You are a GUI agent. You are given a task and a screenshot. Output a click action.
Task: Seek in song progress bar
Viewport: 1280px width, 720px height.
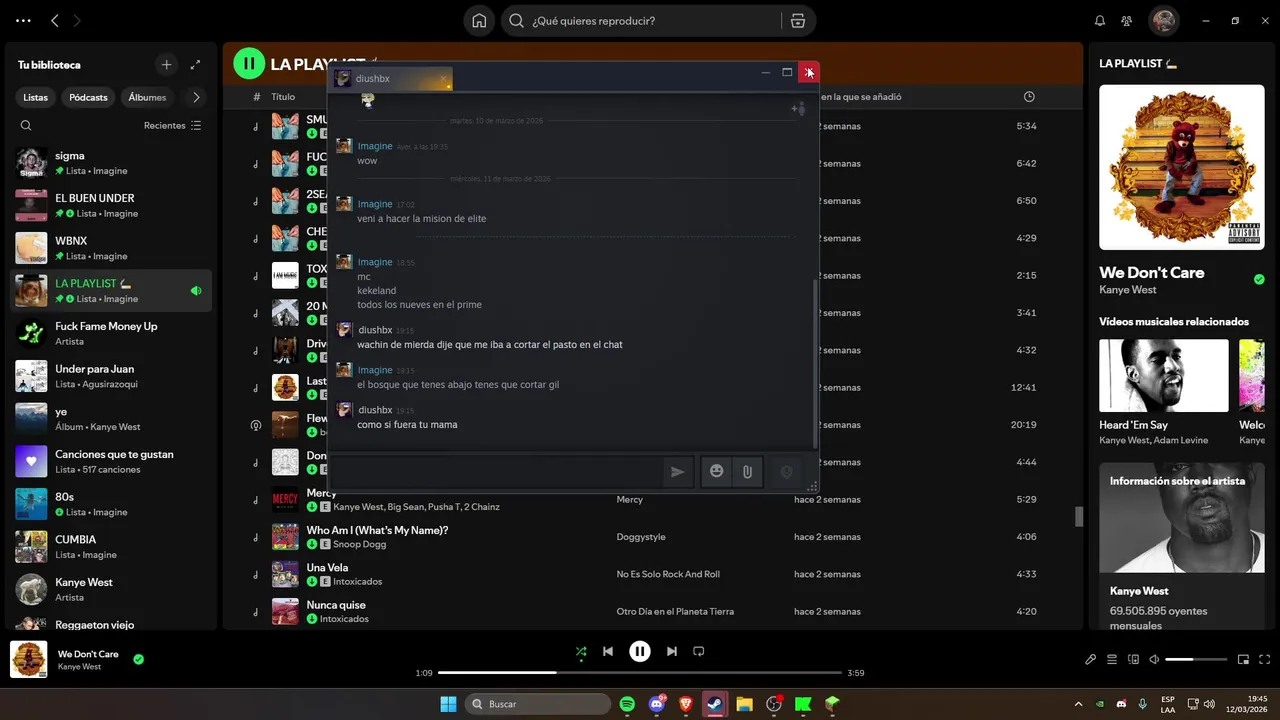click(x=640, y=673)
